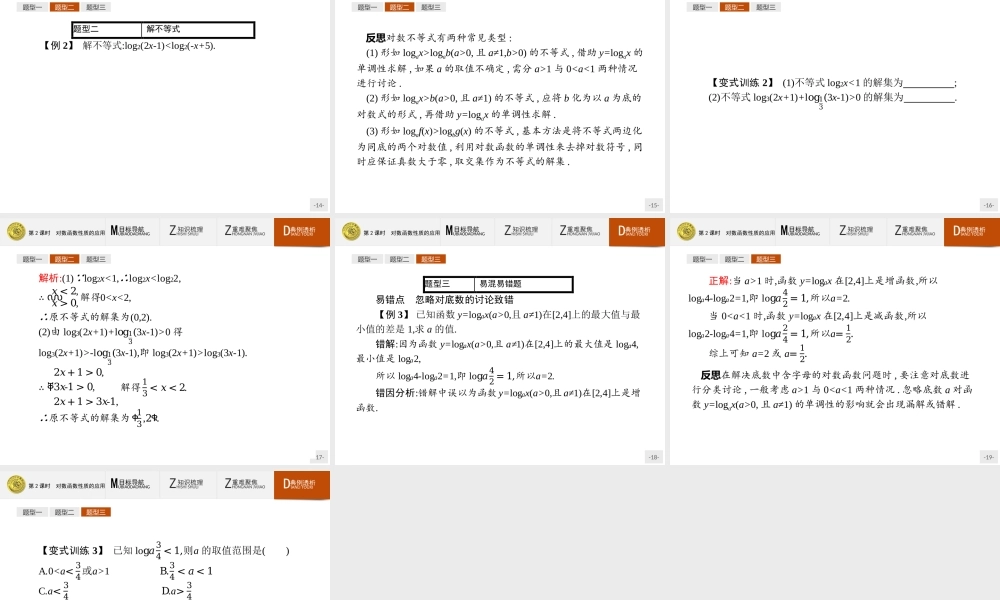This screenshot has width=1000, height=600.
Task: Open 知识梳理 tab on slide 18 header
Action: [x=521, y=231]
